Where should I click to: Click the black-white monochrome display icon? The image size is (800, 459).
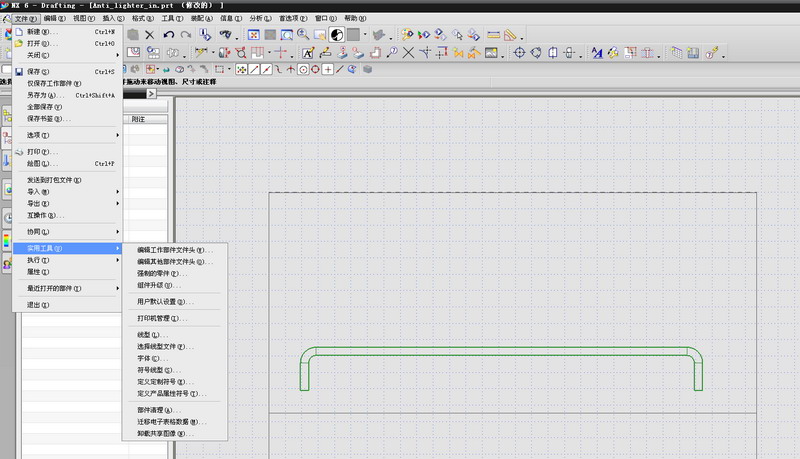337,35
